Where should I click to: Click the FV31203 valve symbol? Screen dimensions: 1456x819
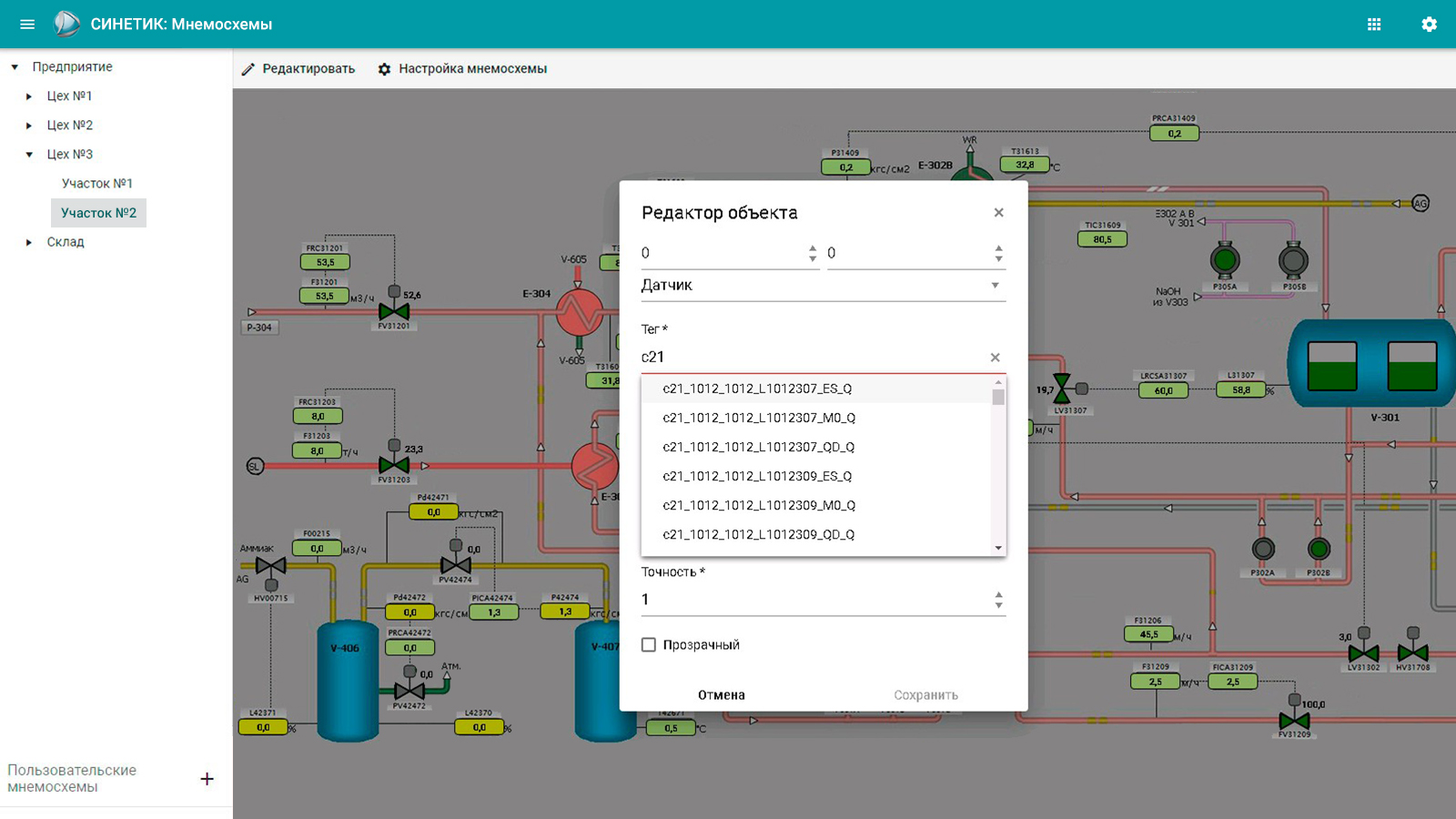coord(394,465)
